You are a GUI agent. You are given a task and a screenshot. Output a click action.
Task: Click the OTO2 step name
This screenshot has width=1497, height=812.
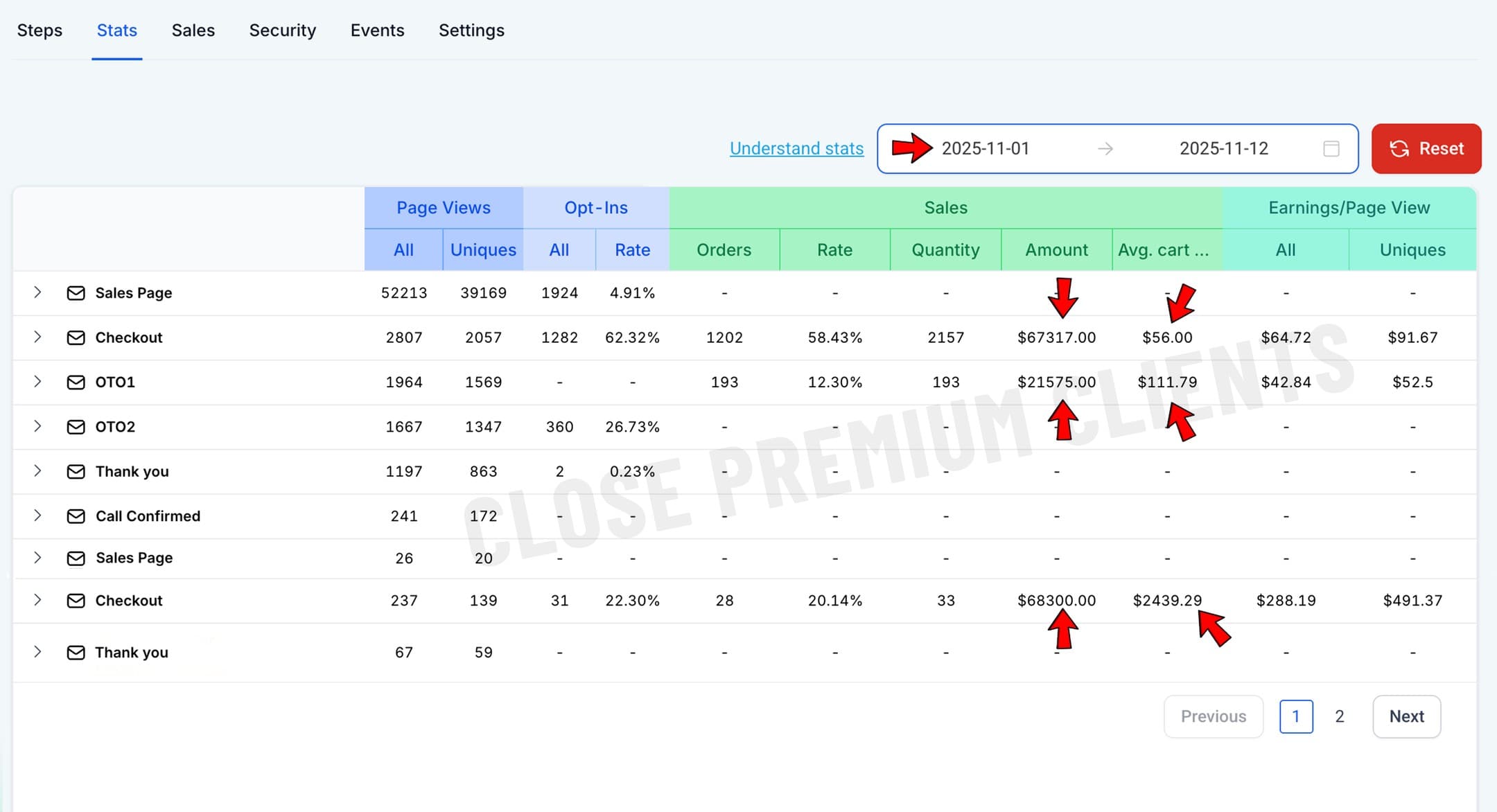pos(115,427)
